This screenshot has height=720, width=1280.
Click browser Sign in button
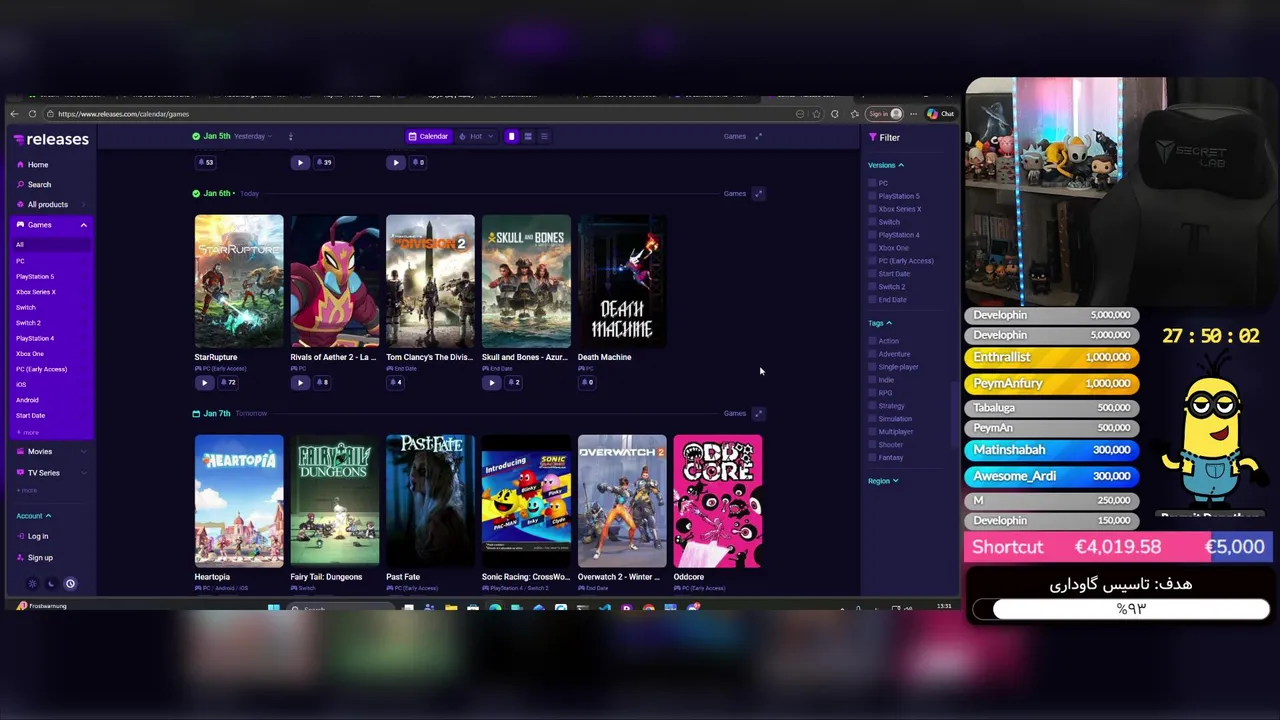(x=884, y=114)
